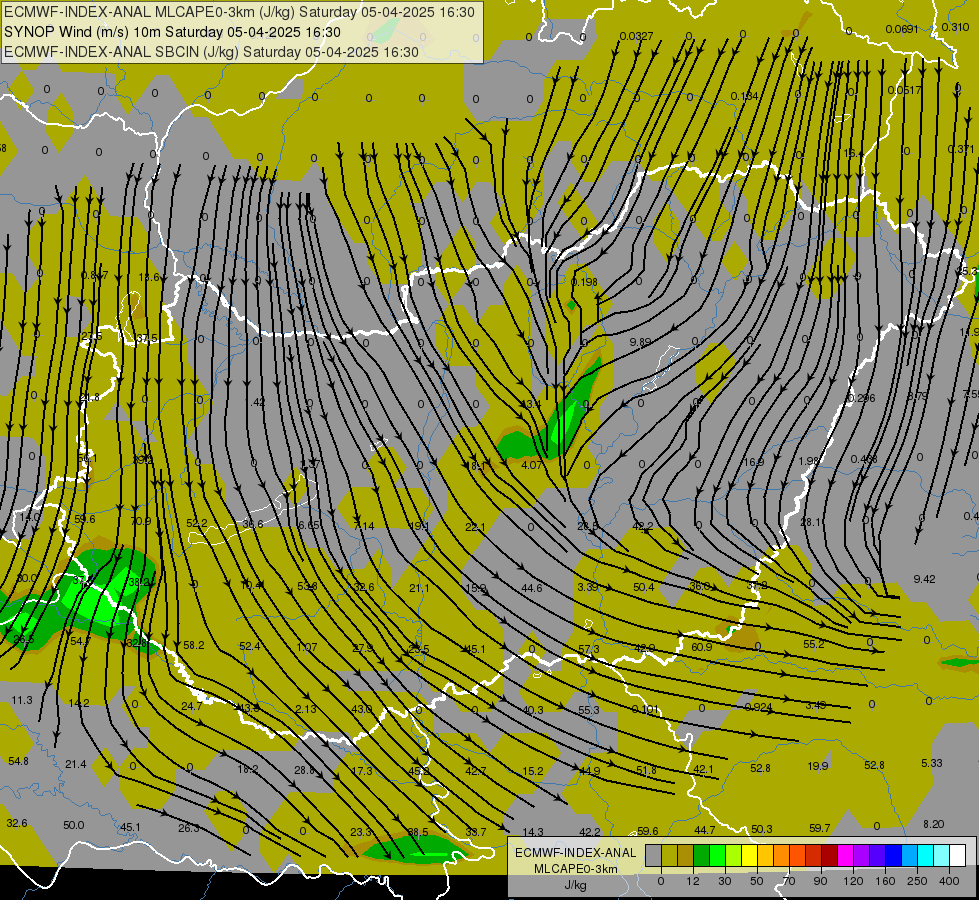
Task: Click the map value 50.4
Action: point(644,587)
